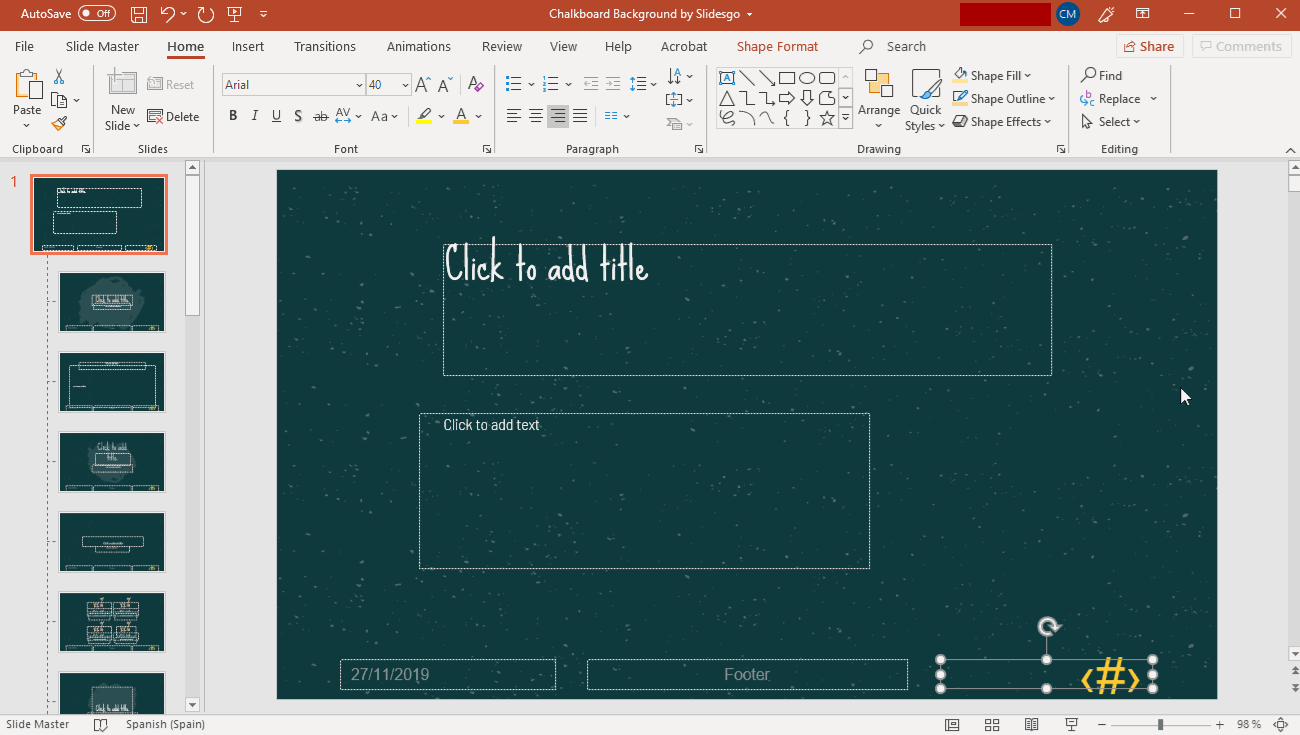Click the Format Painter brush icon
Screen dimensions: 1300x735
(x=59, y=124)
